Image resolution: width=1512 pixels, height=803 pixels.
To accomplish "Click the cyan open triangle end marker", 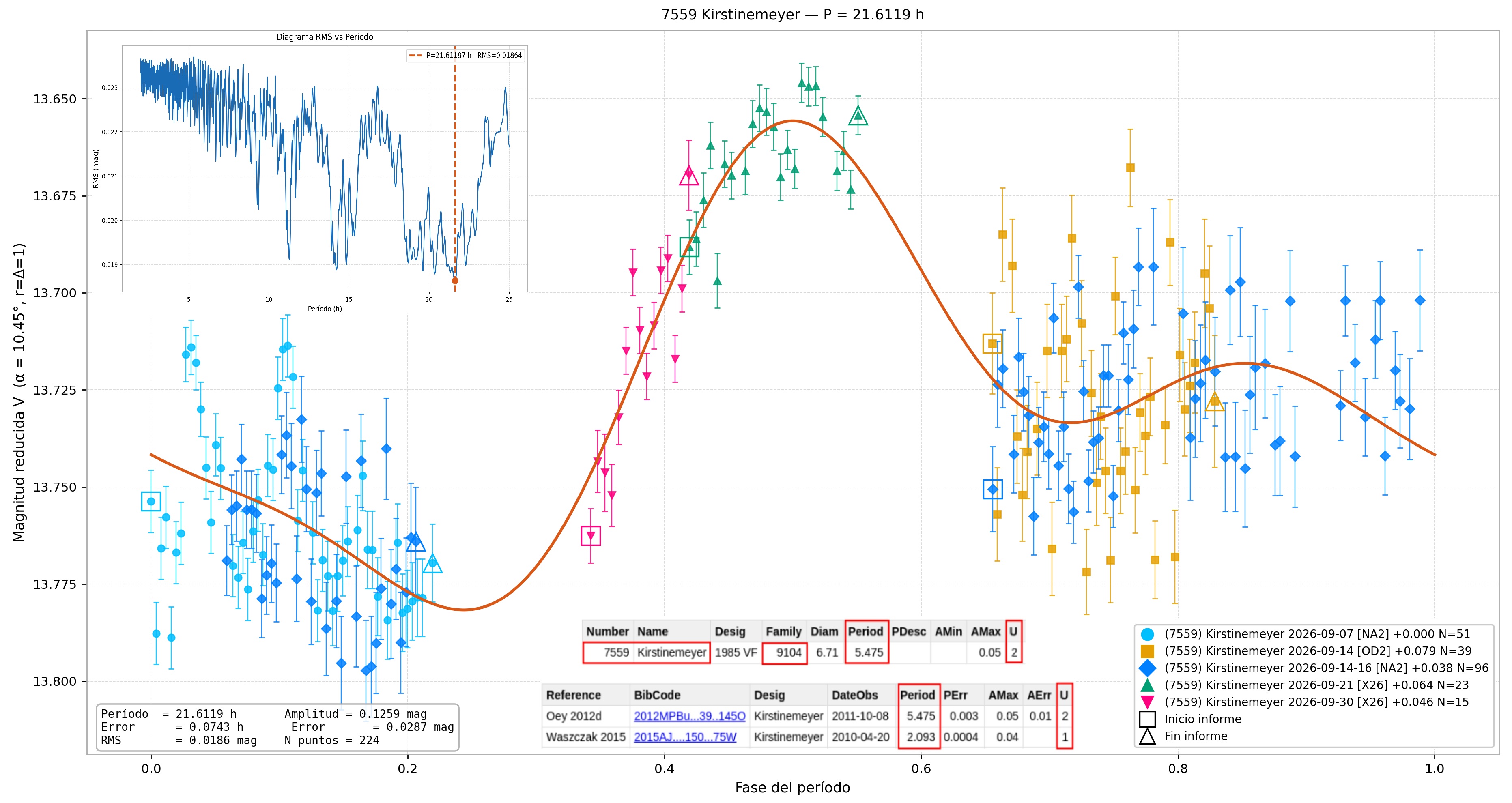I will (432, 563).
